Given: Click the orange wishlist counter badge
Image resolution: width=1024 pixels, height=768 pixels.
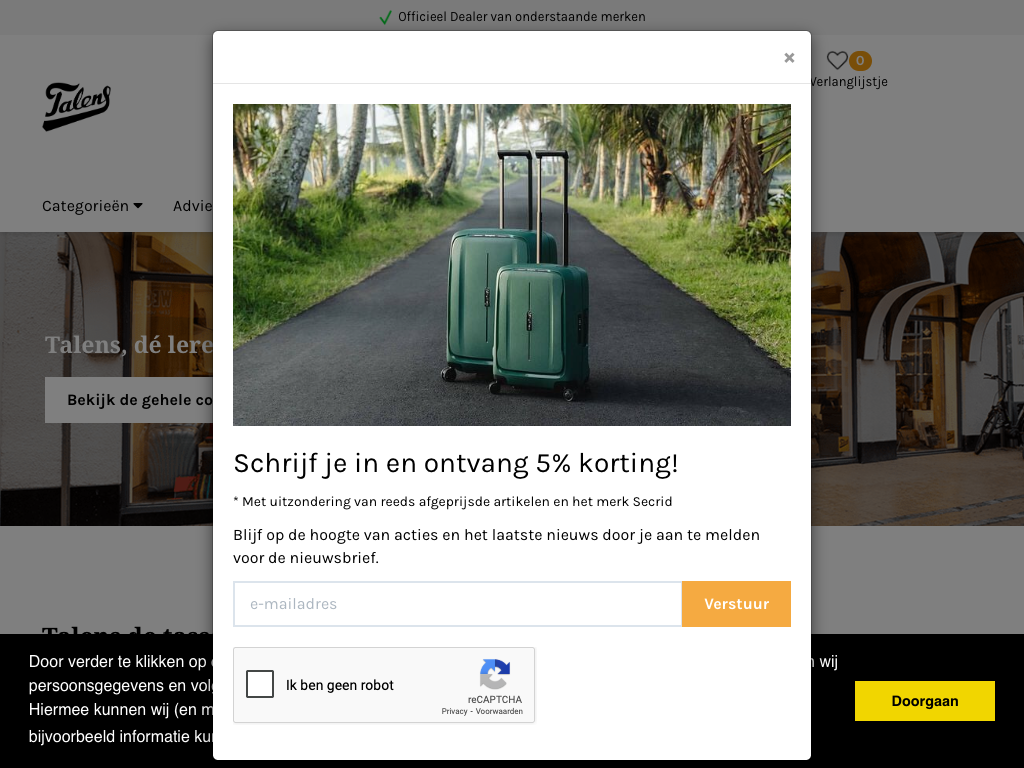Looking at the screenshot, I should (x=860, y=61).
